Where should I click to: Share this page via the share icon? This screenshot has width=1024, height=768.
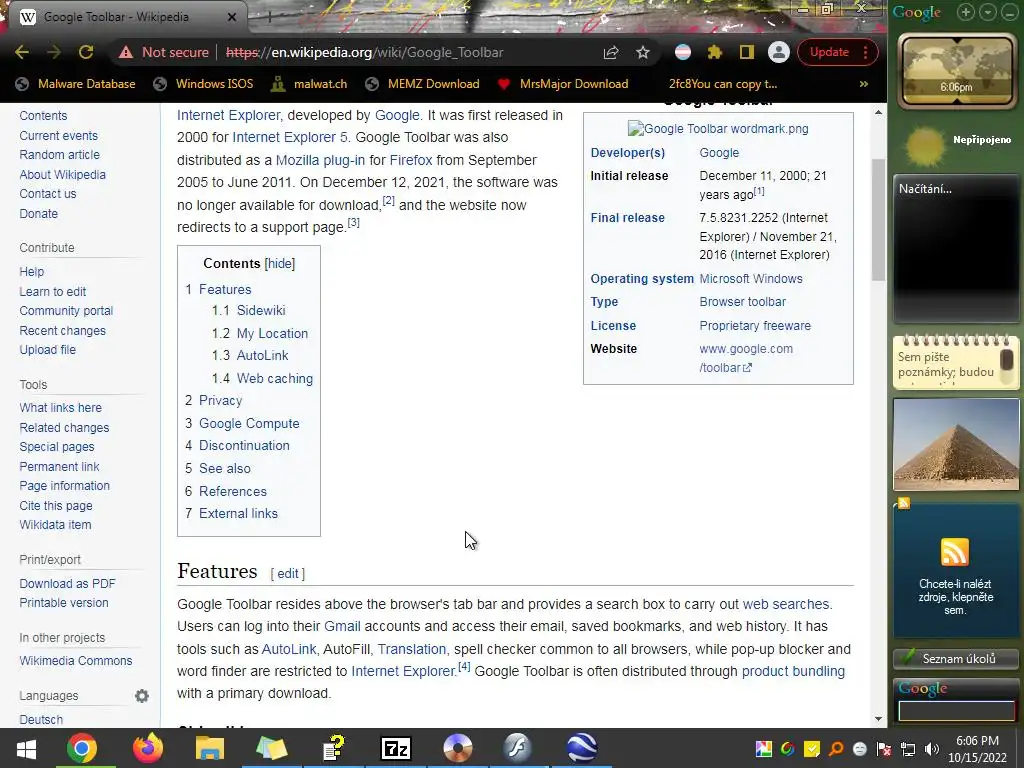611,52
